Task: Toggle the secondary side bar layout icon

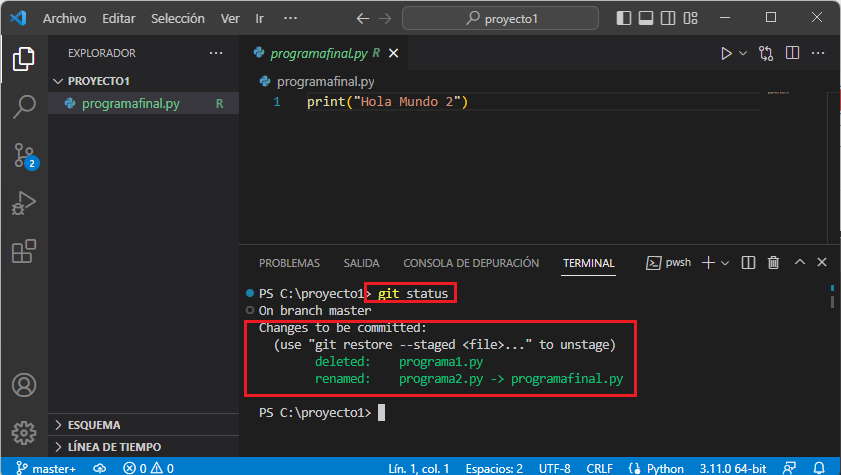Action: pyautogui.click(x=668, y=18)
